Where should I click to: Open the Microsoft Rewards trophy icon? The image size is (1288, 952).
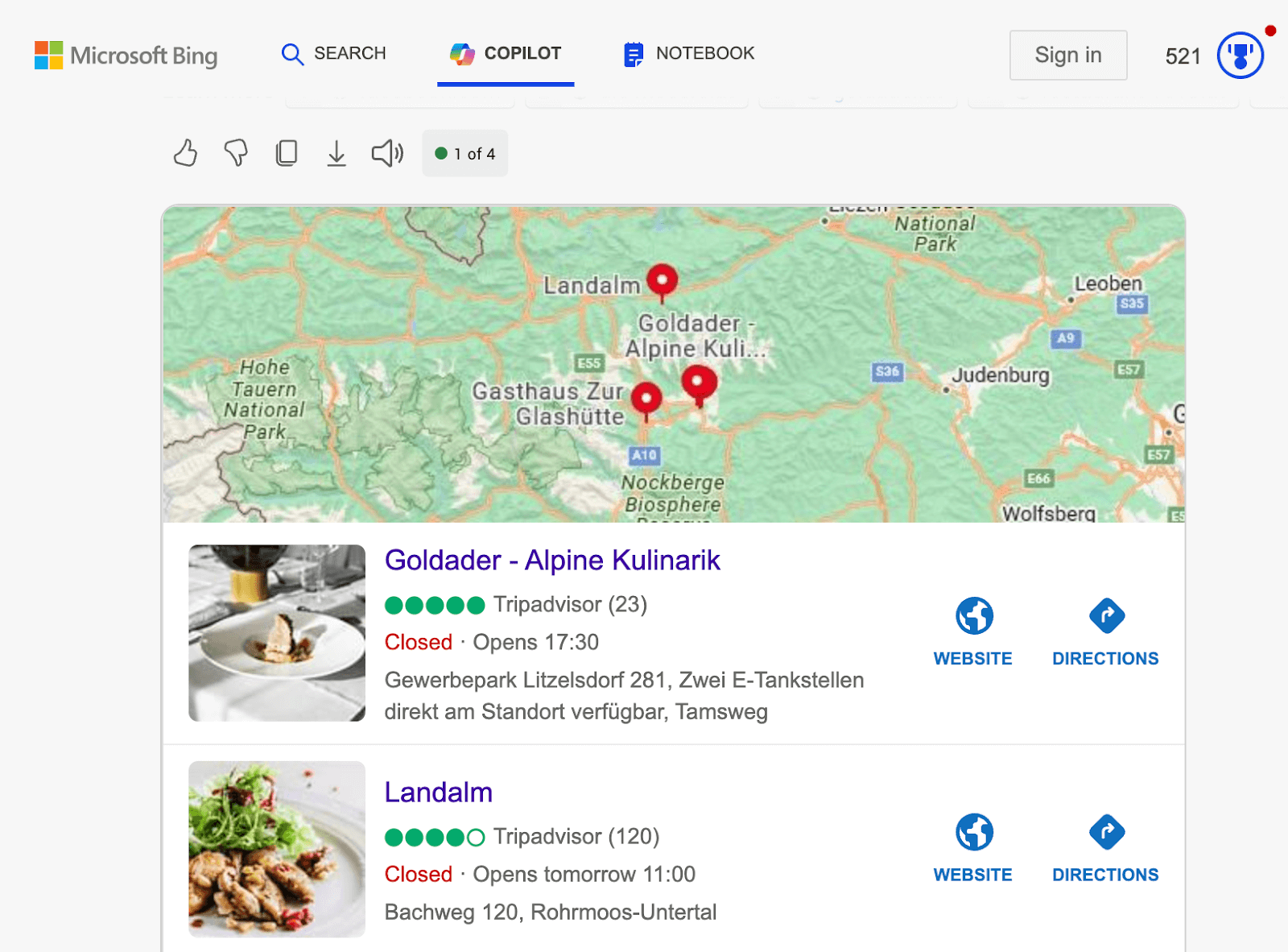[x=1240, y=56]
